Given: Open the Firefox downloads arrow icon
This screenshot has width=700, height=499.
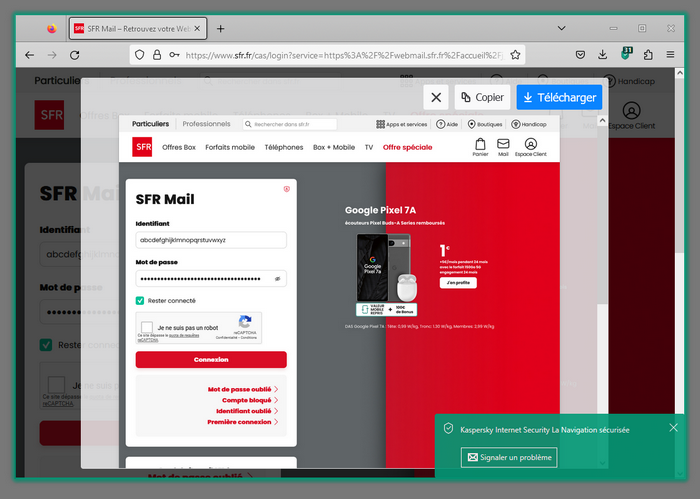Looking at the screenshot, I should pos(603,55).
